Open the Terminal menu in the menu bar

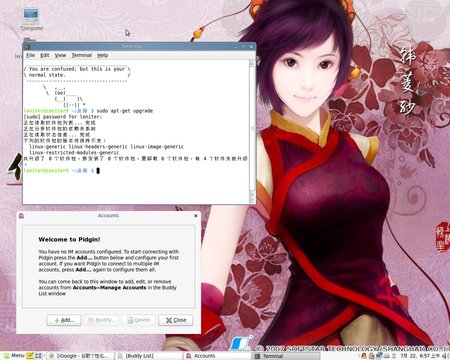click(x=82, y=55)
